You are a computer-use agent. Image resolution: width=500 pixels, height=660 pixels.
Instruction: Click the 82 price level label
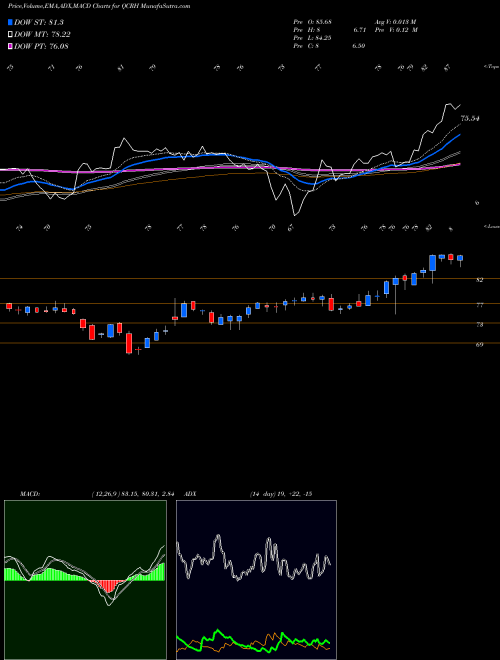point(479,280)
